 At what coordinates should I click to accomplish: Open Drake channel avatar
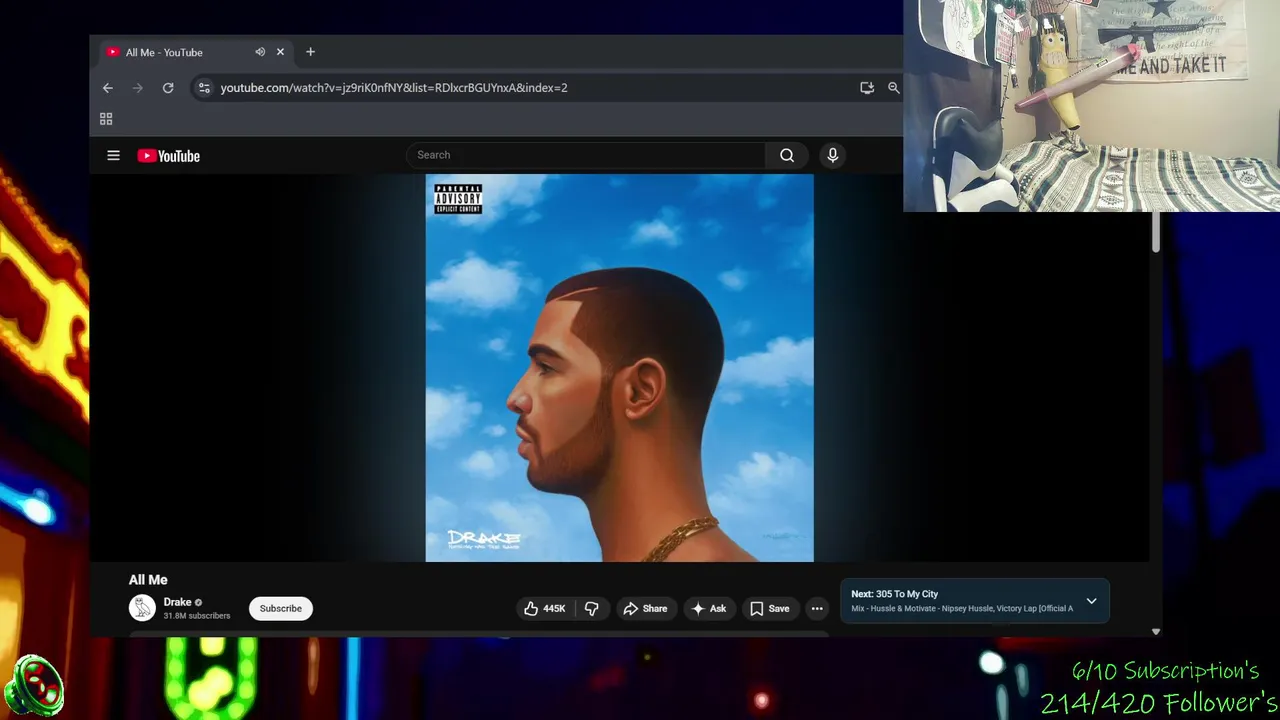tap(142, 607)
